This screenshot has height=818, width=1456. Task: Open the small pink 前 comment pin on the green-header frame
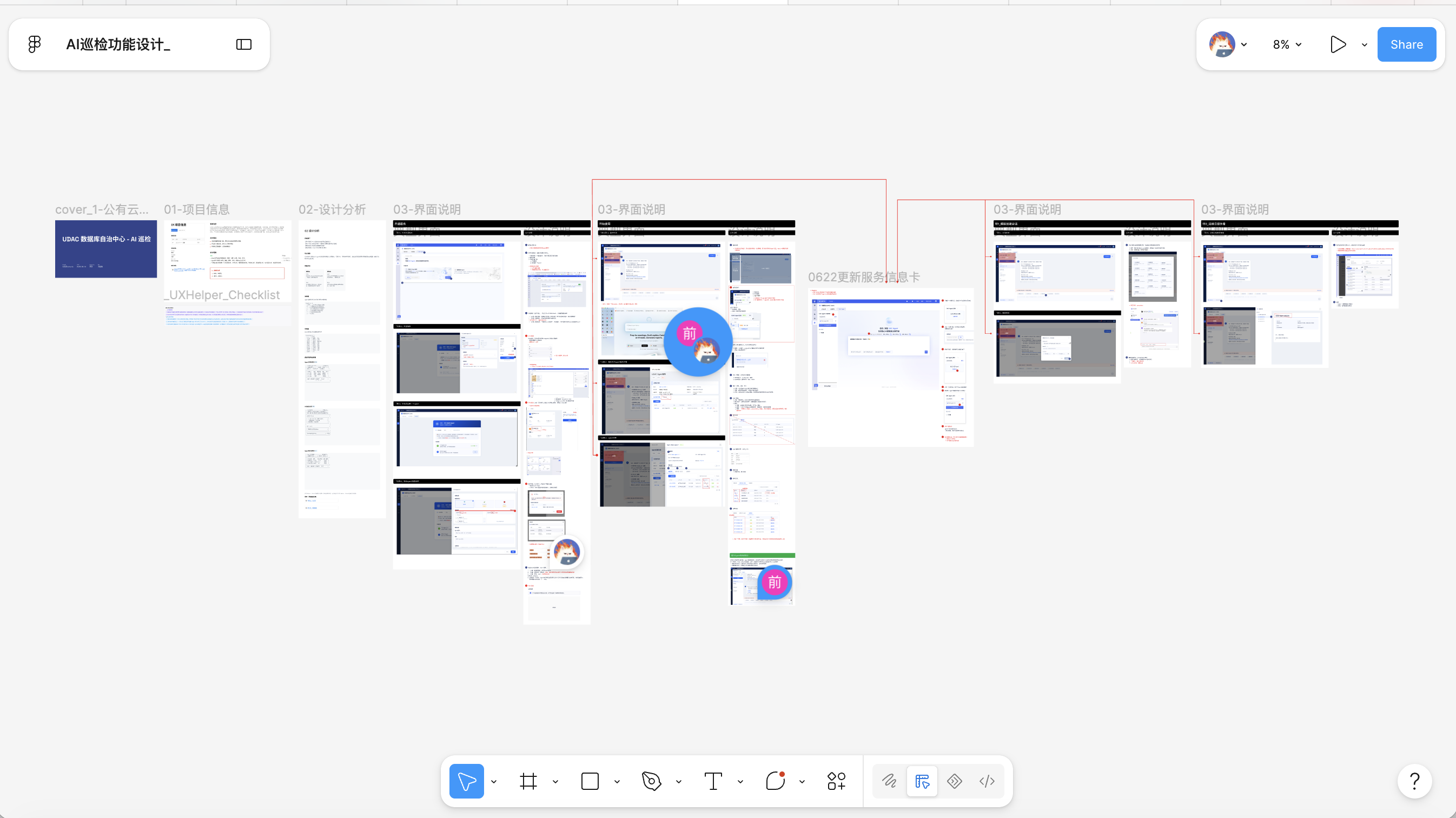pyautogui.click(x=775, y=582)
